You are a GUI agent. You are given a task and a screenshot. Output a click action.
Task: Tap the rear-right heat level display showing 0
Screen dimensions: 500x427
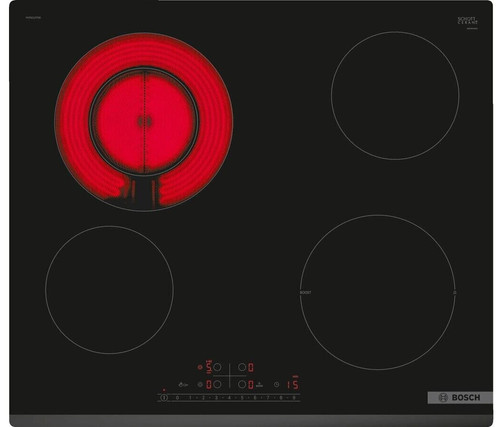click(251, 367)
